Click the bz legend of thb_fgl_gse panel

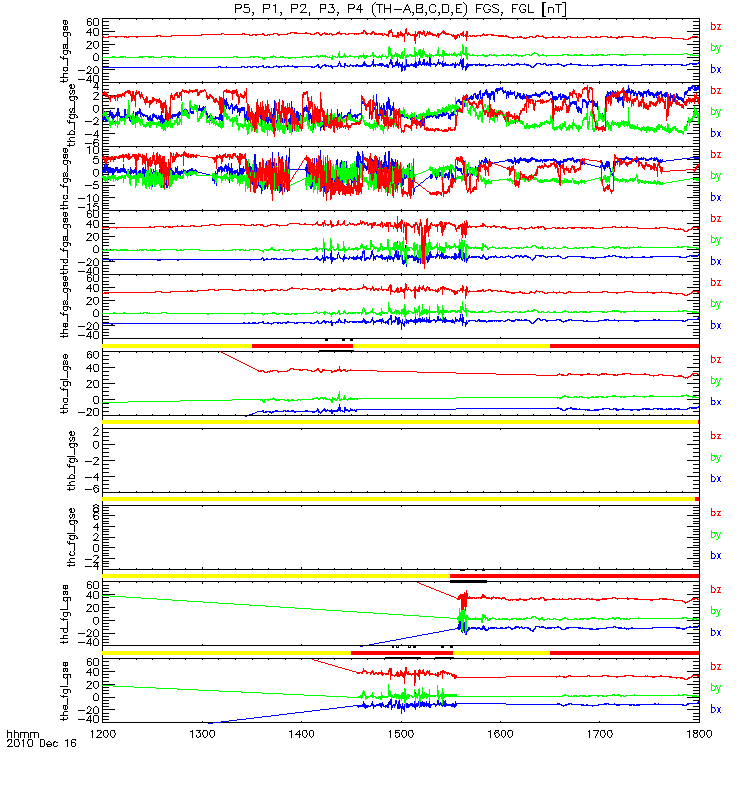(716, 436)
